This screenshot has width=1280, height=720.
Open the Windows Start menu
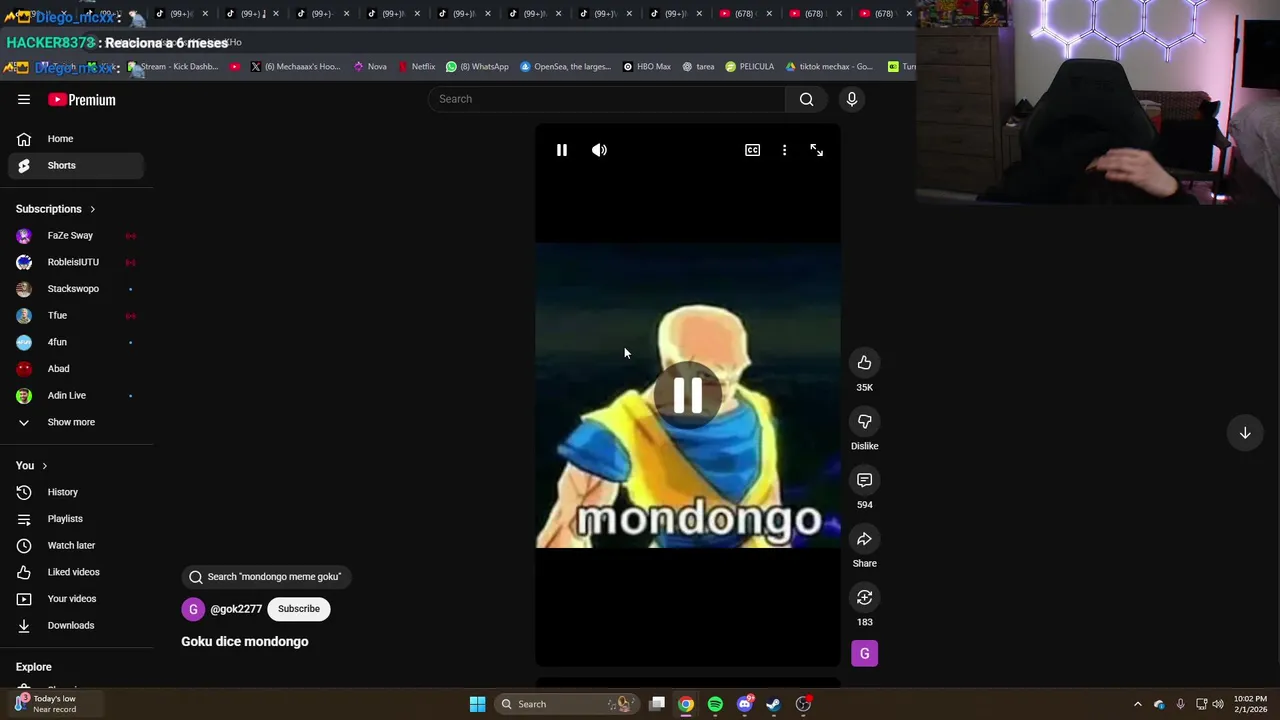[478, 704]
